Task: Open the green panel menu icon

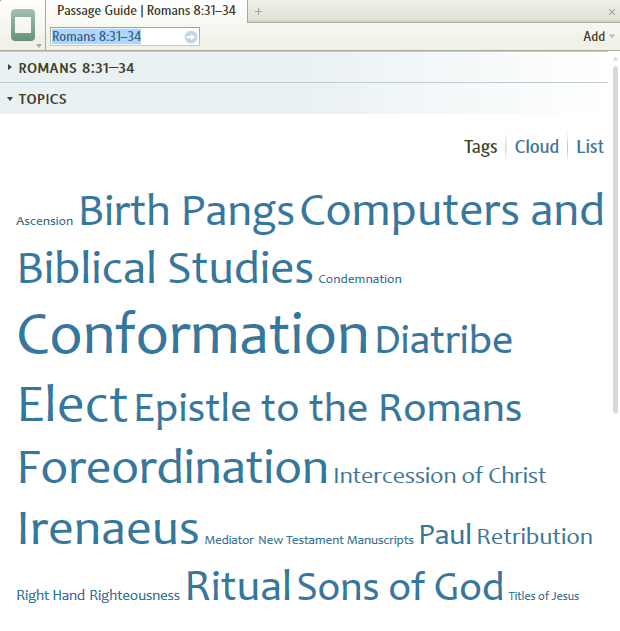Action: coord(23,25)
